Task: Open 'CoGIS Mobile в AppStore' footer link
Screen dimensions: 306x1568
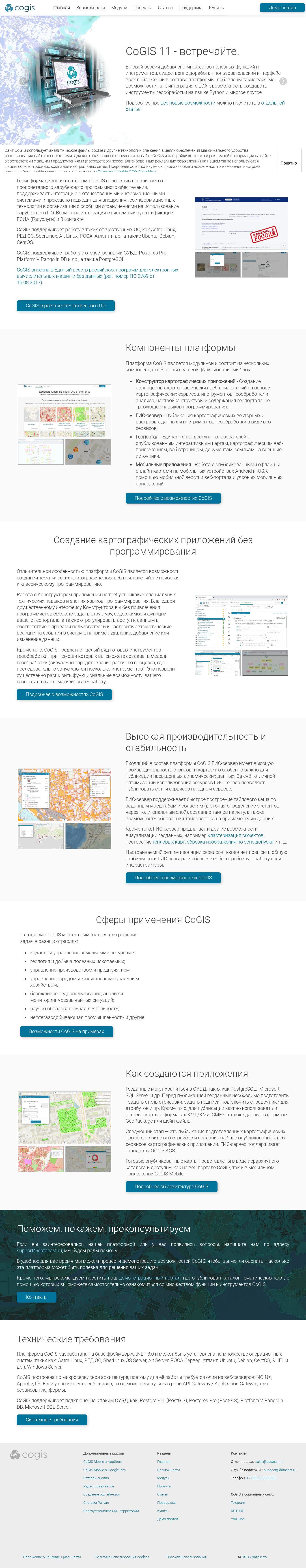Action: click(x=102, y=1461)
